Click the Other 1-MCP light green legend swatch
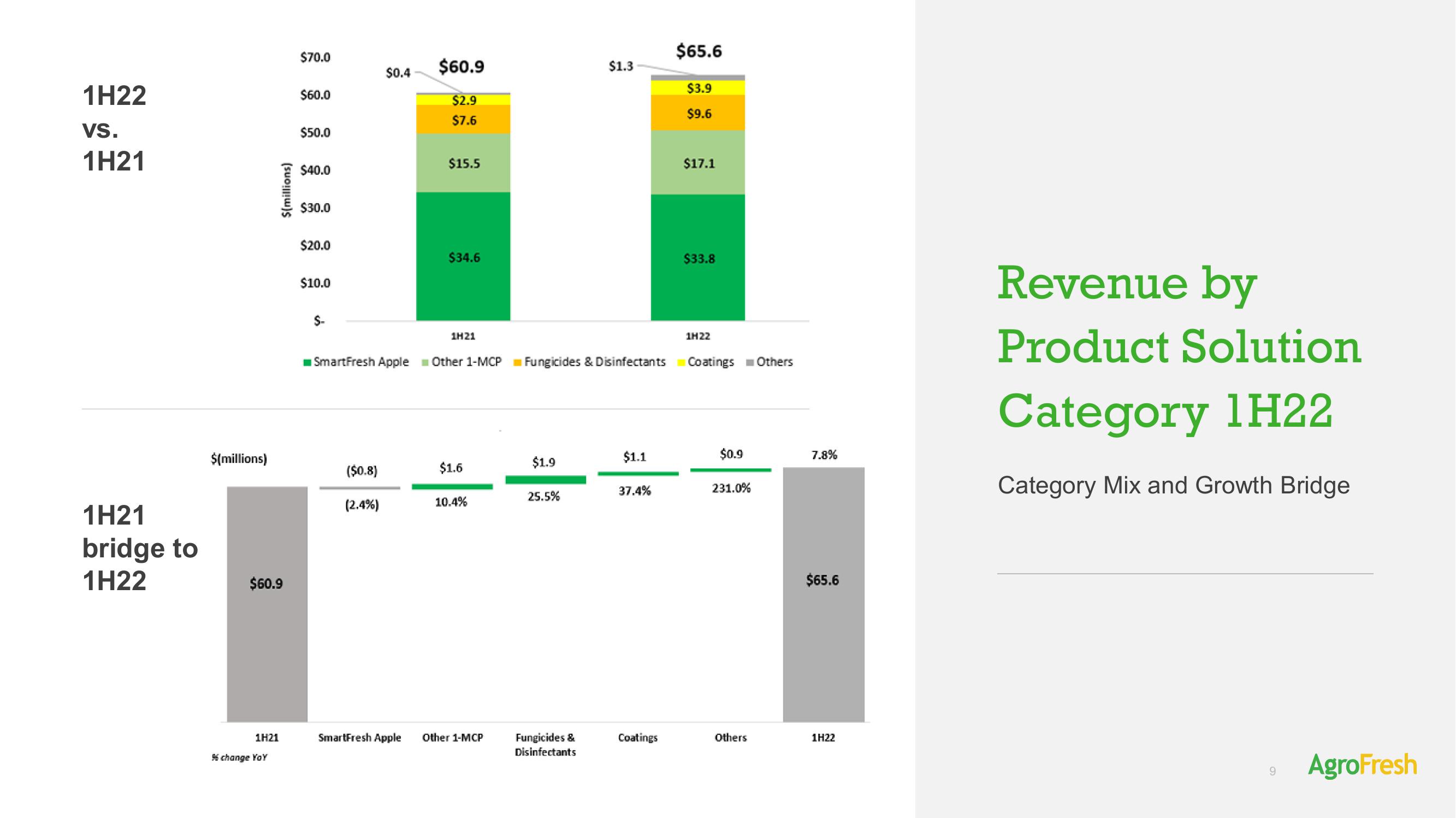The width and height of the screenshot is (1456, 818). coord(425,363)
